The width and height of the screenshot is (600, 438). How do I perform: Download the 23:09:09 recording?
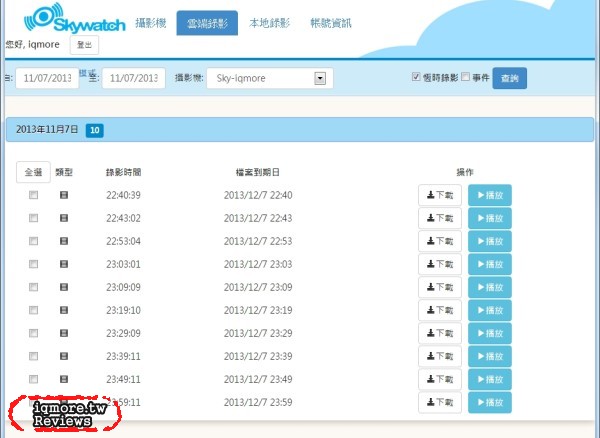pos(440,287)
